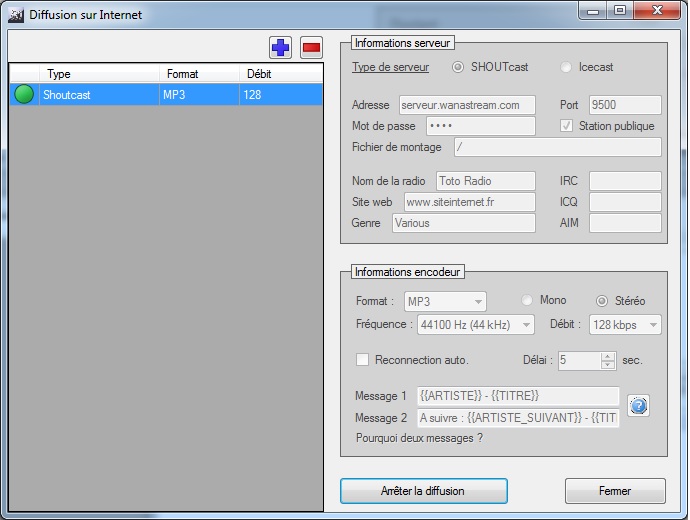Expand the Fréquence 44100 Hz dropdown
The width and height of the screenshot is (690, 520).
pos(477,325)
